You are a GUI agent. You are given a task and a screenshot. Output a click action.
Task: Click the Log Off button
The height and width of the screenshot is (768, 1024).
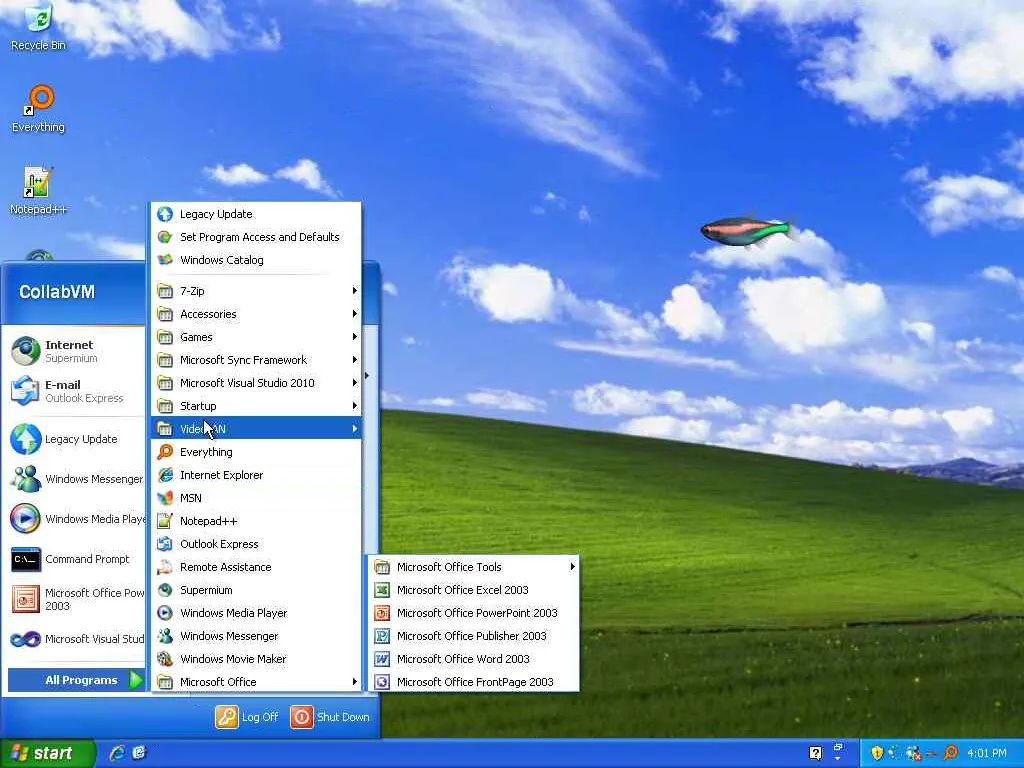pyautogui.click(x=248, y=716)
